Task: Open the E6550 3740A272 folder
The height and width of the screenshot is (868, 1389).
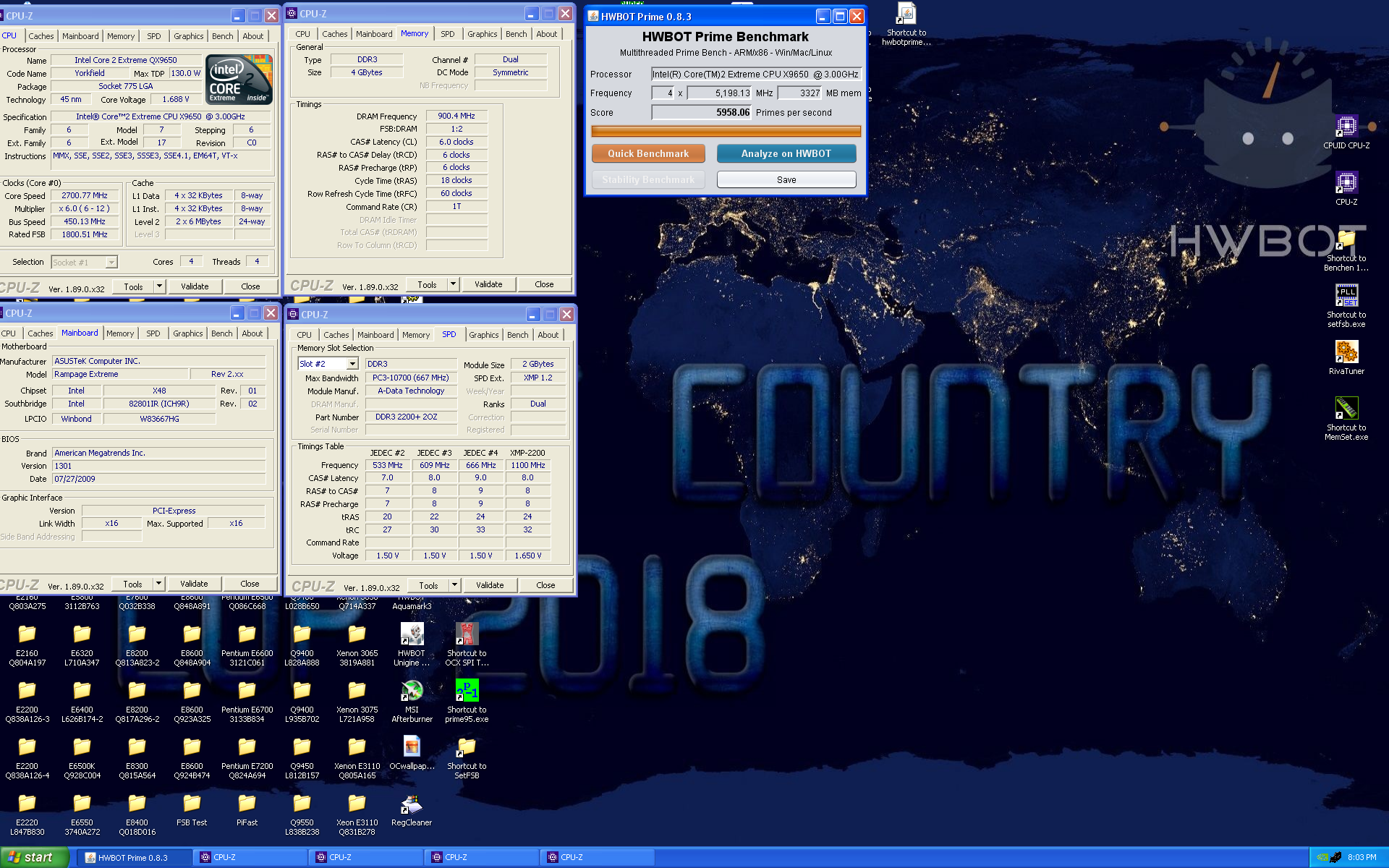Action: (82, 814)
